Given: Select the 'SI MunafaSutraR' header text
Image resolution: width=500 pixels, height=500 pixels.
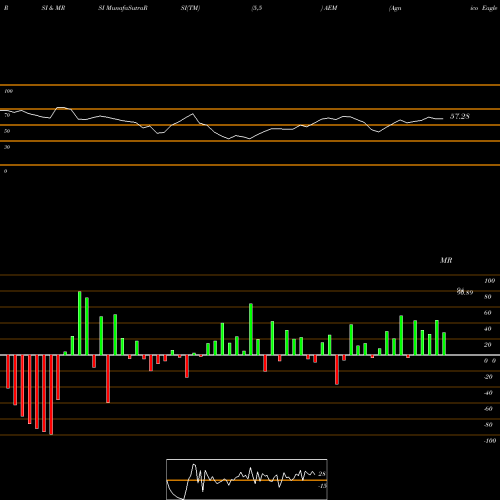Looking at the screenshot, I should (123, 8).
